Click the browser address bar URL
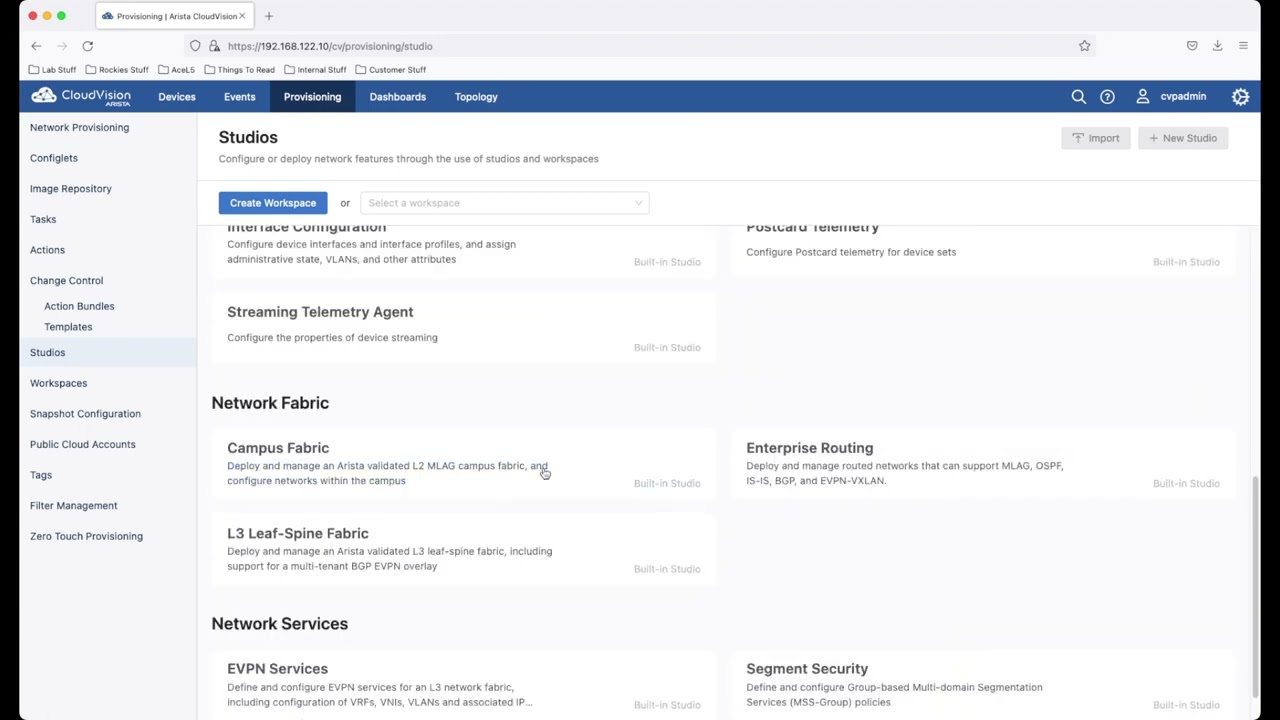This screenshot has width=1280, height=720. (330, 46)
